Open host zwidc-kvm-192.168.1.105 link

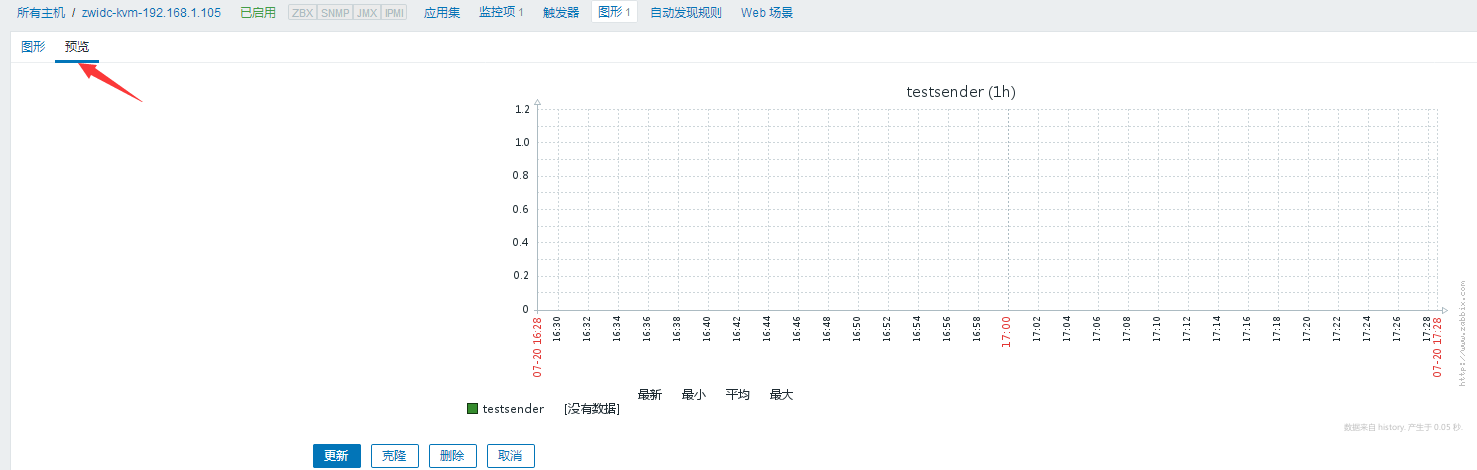click(x=151, y=13)
